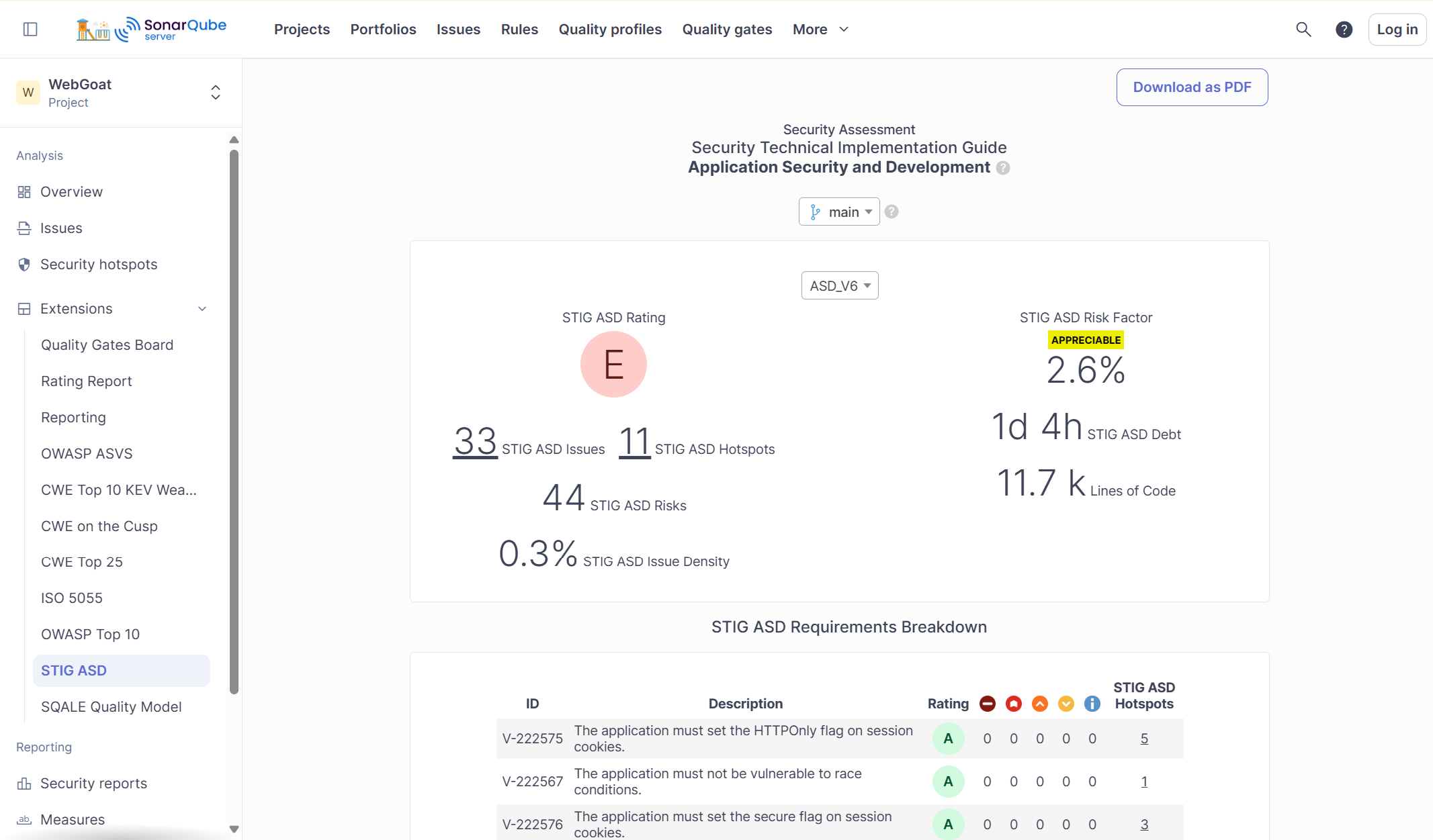Open the search magnifier icon

click(x=1303, y=29)
